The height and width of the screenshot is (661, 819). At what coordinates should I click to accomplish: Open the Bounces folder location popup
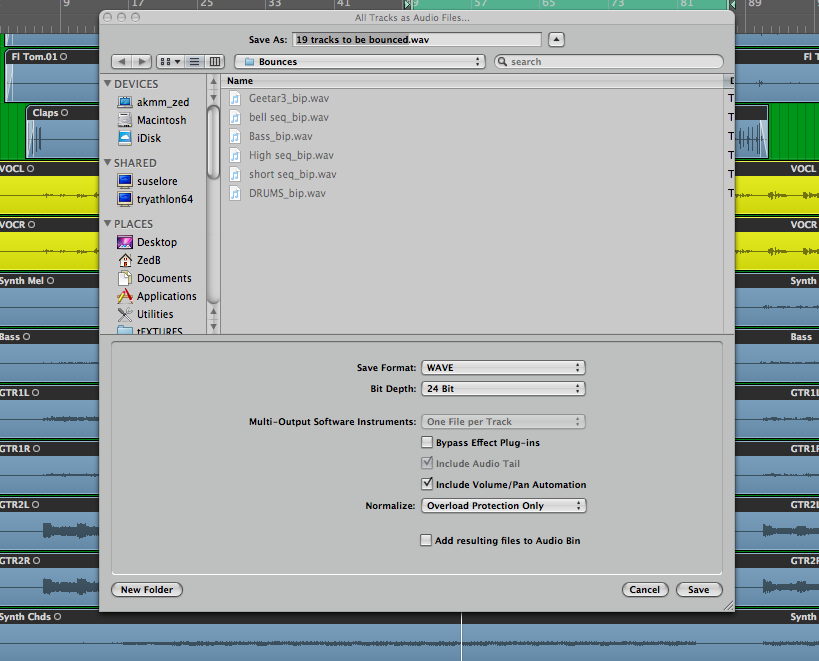[x=360, y=62]
